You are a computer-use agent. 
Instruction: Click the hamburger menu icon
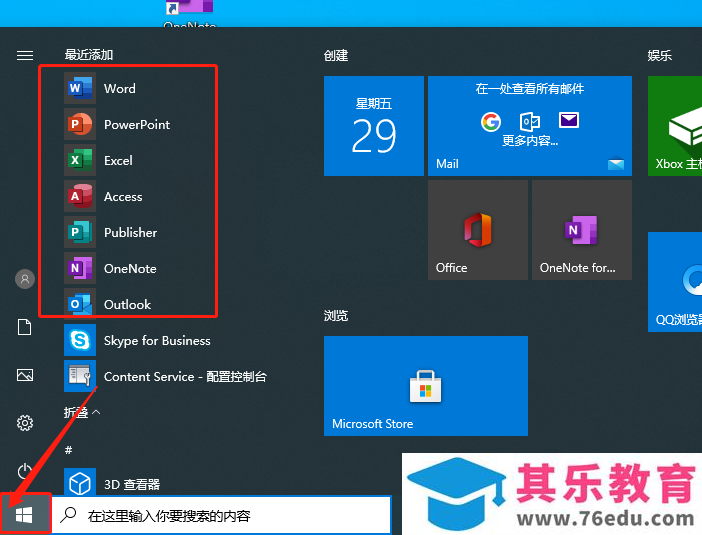pyautogui.click(x=25, y=55)
